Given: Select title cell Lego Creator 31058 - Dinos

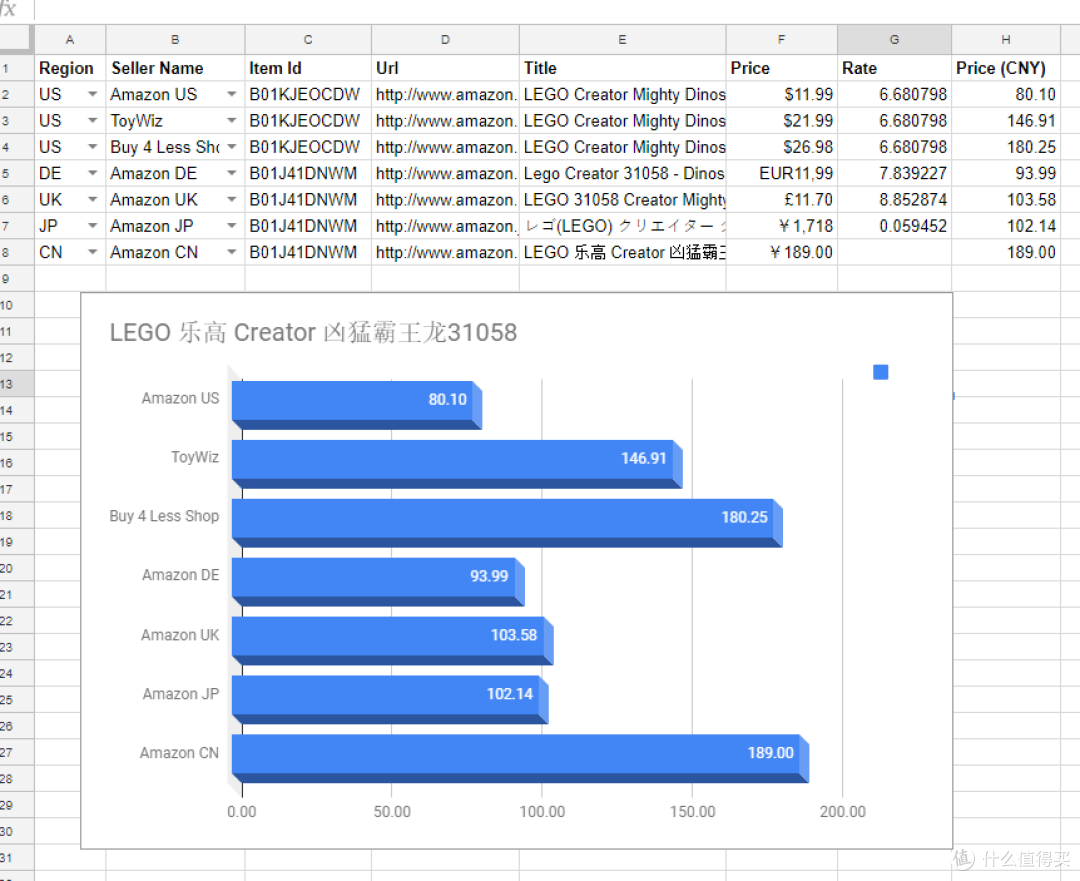Looking at the screenshot, I should 623,173.
